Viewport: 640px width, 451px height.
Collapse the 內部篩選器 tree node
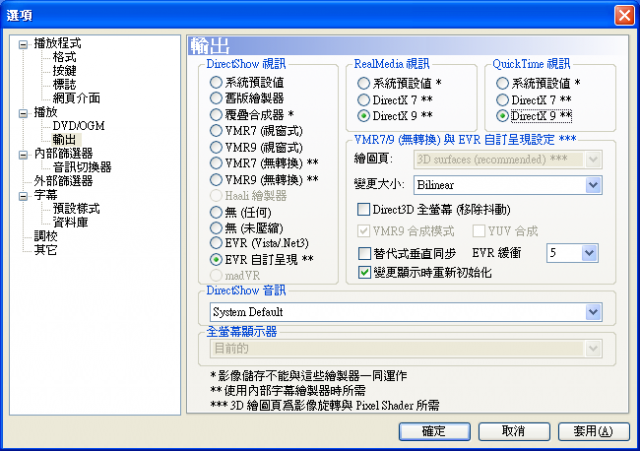coord(23,155)
